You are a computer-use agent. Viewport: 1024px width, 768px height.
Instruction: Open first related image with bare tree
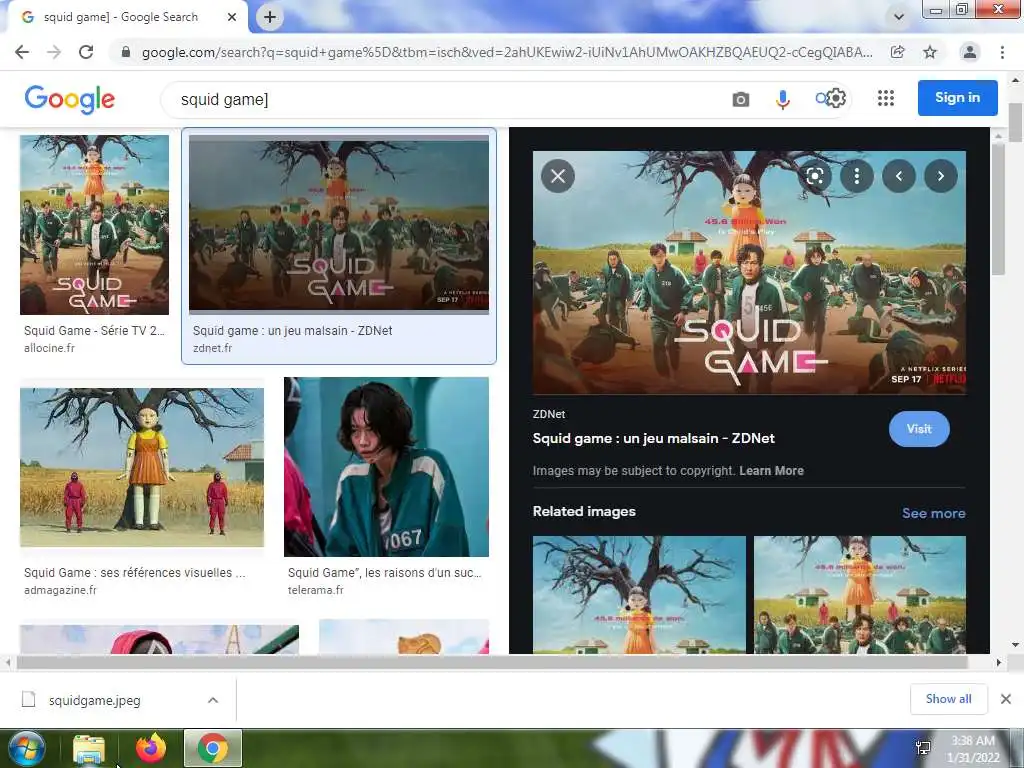point(639,594)
